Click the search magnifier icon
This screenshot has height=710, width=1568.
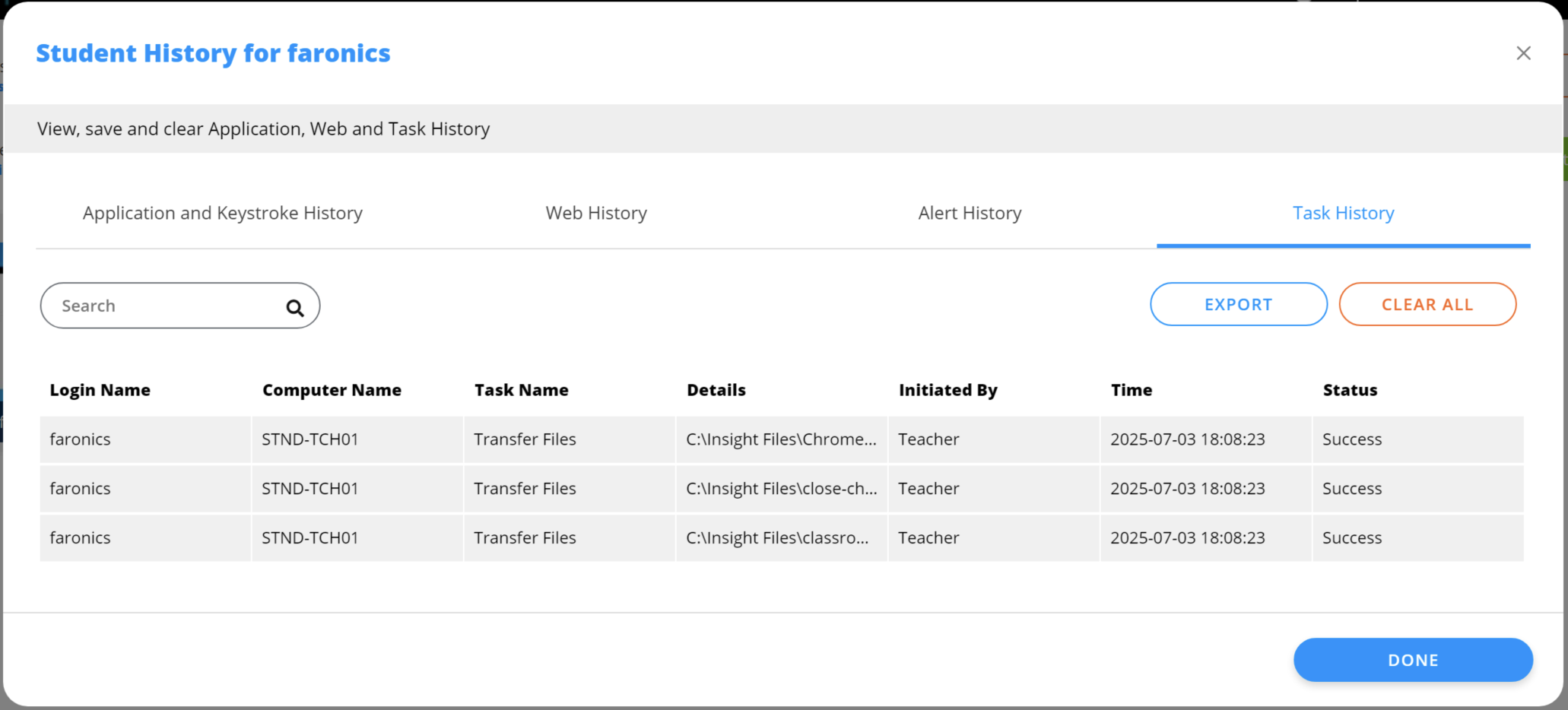click(x=295, y=307)
